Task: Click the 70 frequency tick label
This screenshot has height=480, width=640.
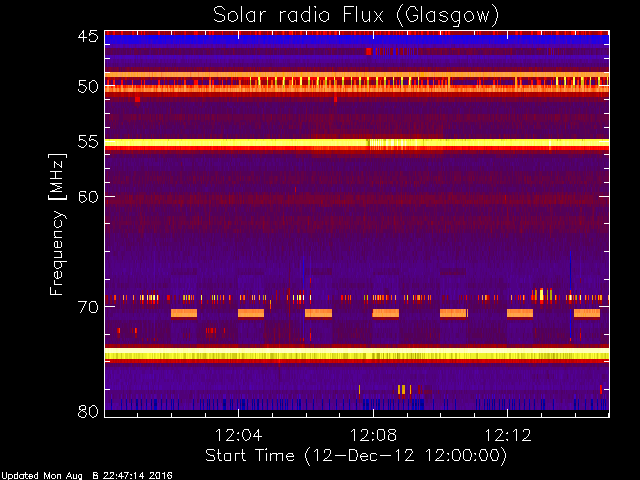Action: click(88, 307)
